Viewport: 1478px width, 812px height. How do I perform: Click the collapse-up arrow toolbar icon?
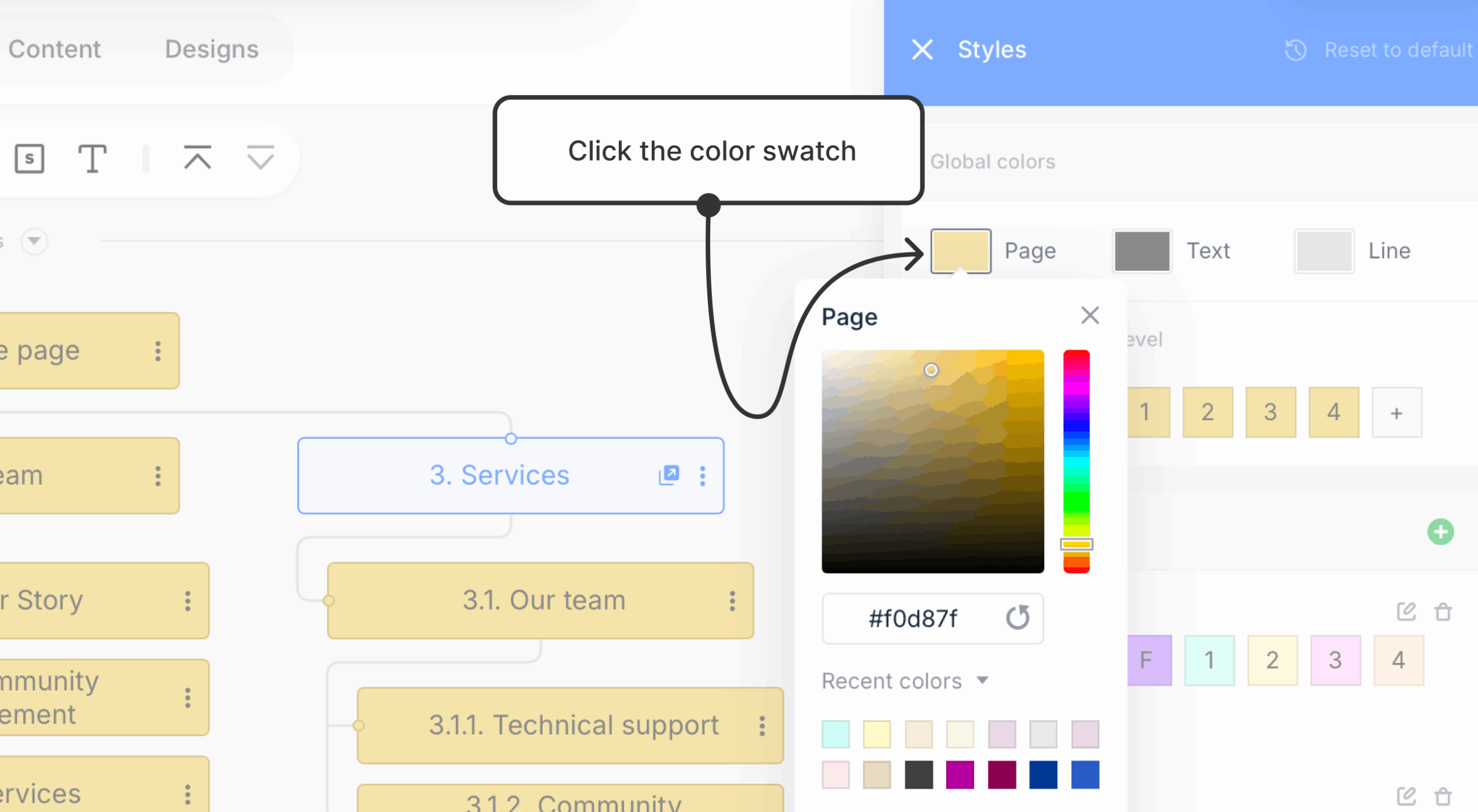click(x=197, y=158)
